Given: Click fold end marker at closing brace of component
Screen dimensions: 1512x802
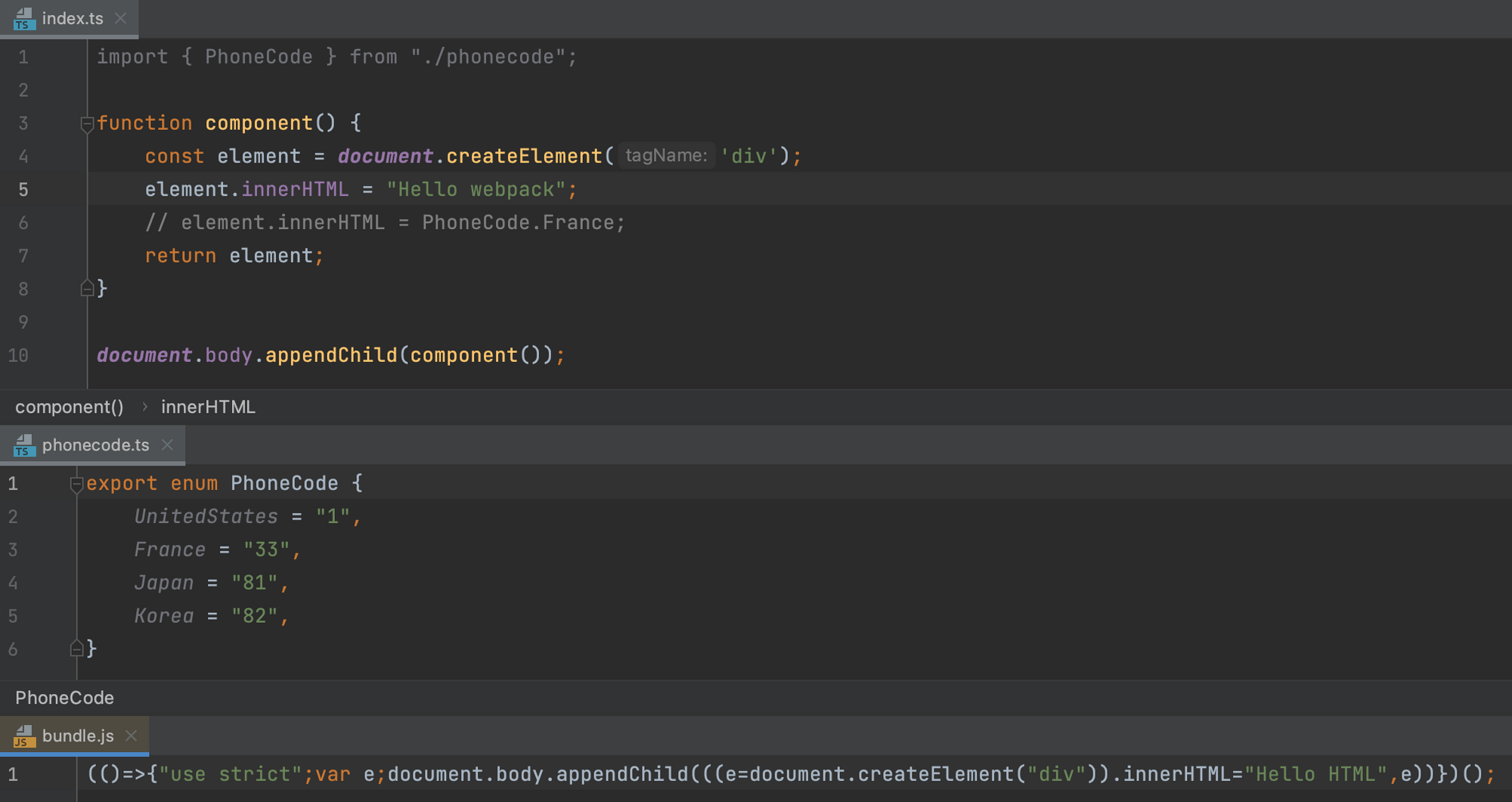Looking at the screenshot, I should (x=87, y=288).
